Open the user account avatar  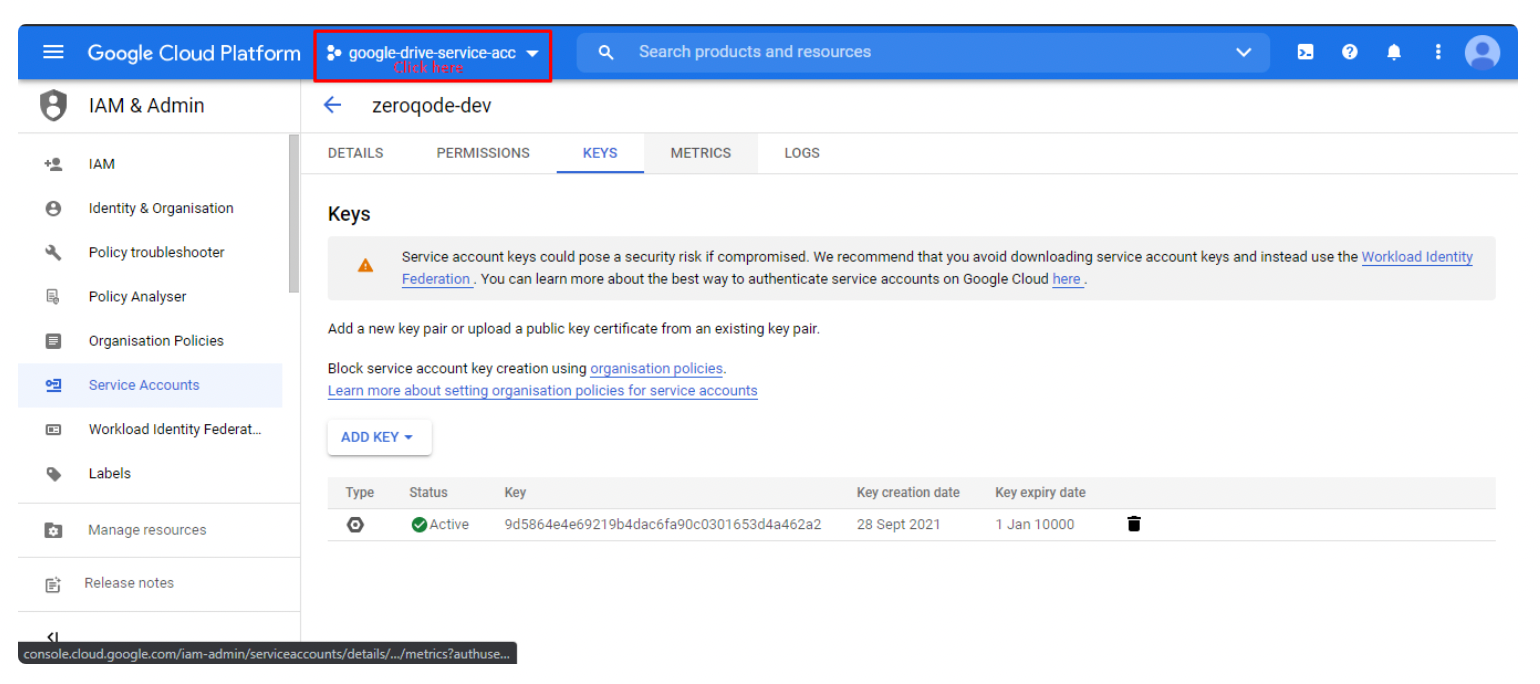(x=1482, y=52)
